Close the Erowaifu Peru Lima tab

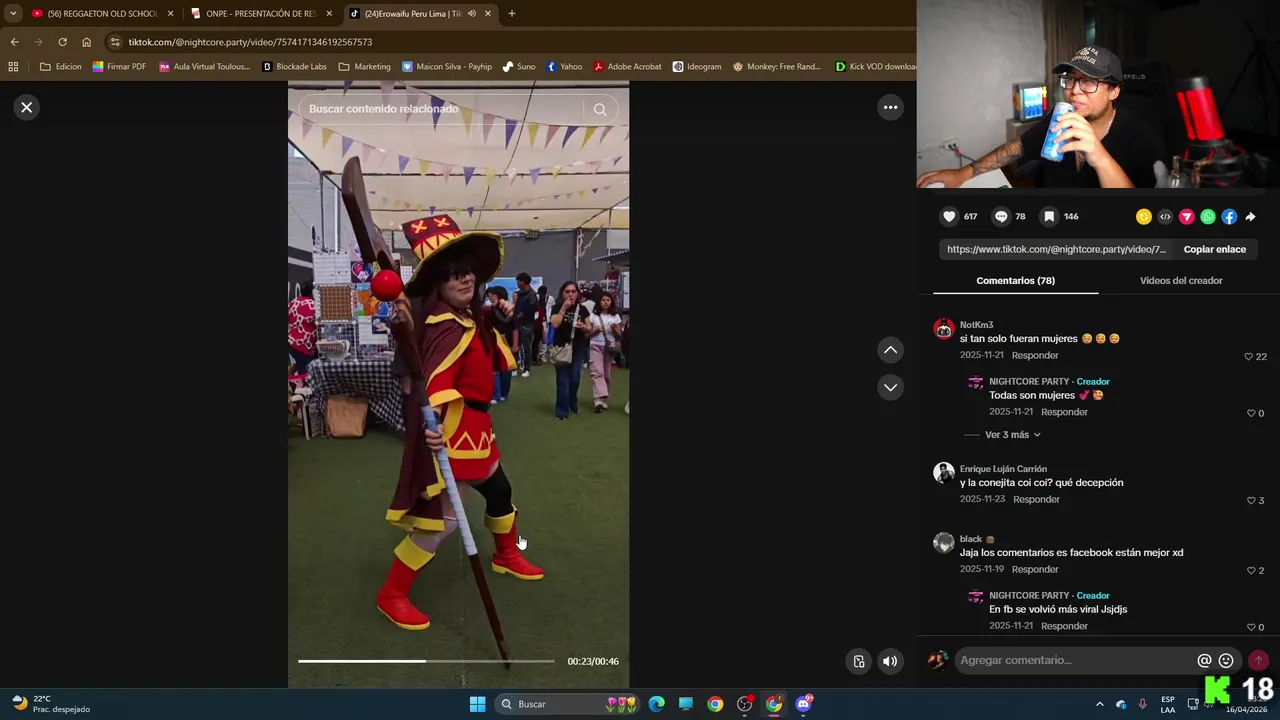click(488, 14)
